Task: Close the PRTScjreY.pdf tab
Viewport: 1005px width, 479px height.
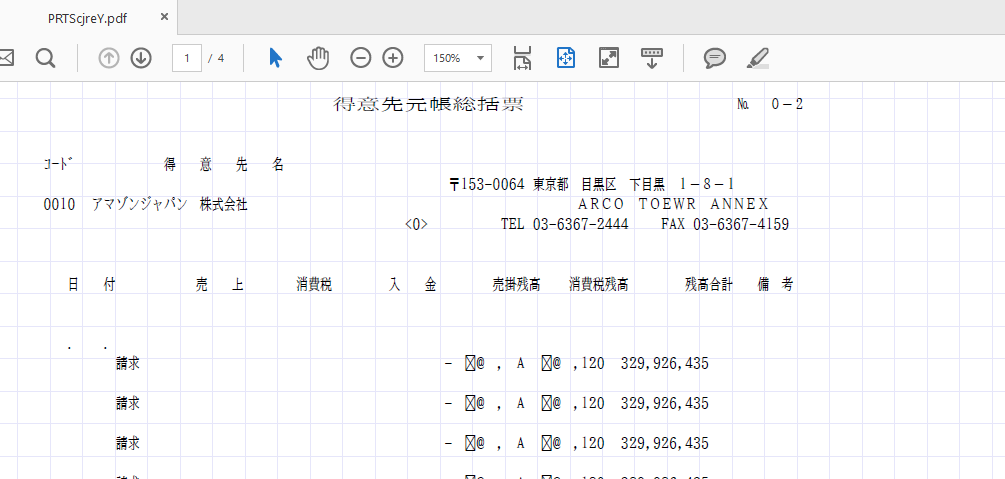Action: (x=164, y=17)
